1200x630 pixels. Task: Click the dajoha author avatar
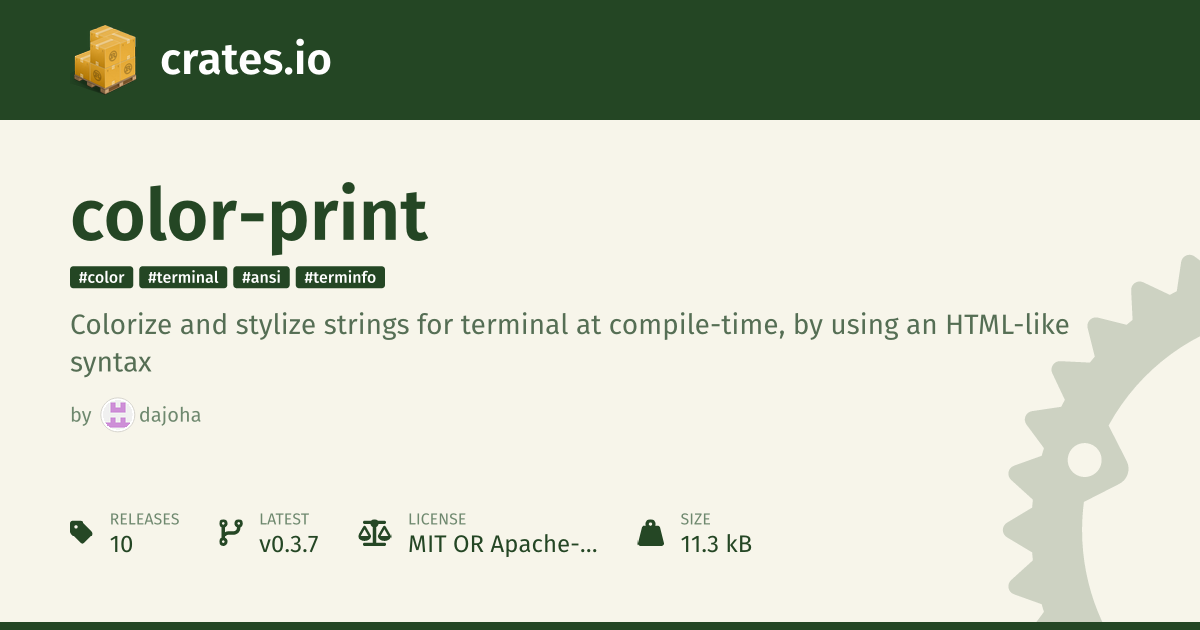click(x=117, y=415)
